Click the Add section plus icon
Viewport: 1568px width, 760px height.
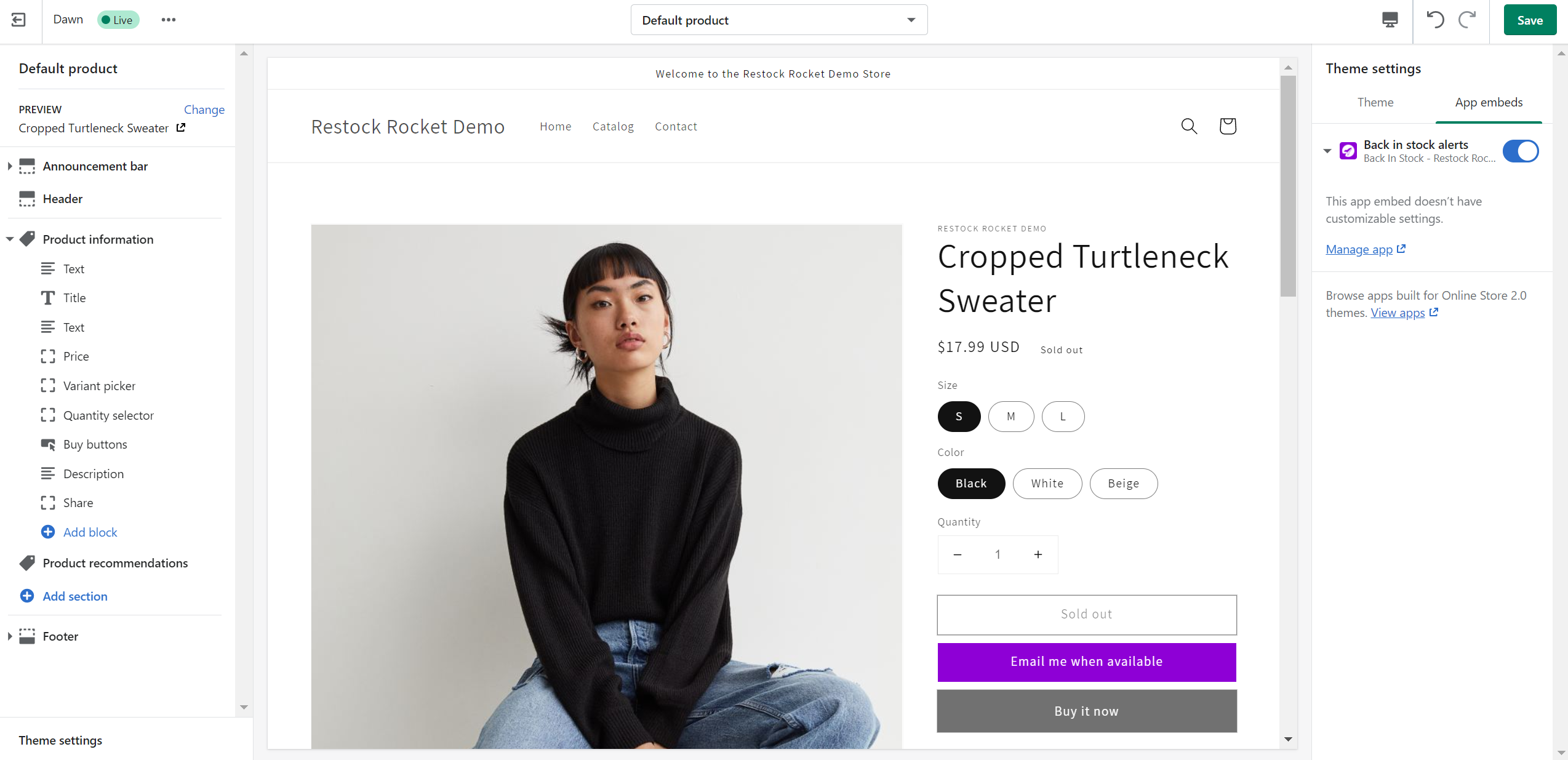point(27,596)
